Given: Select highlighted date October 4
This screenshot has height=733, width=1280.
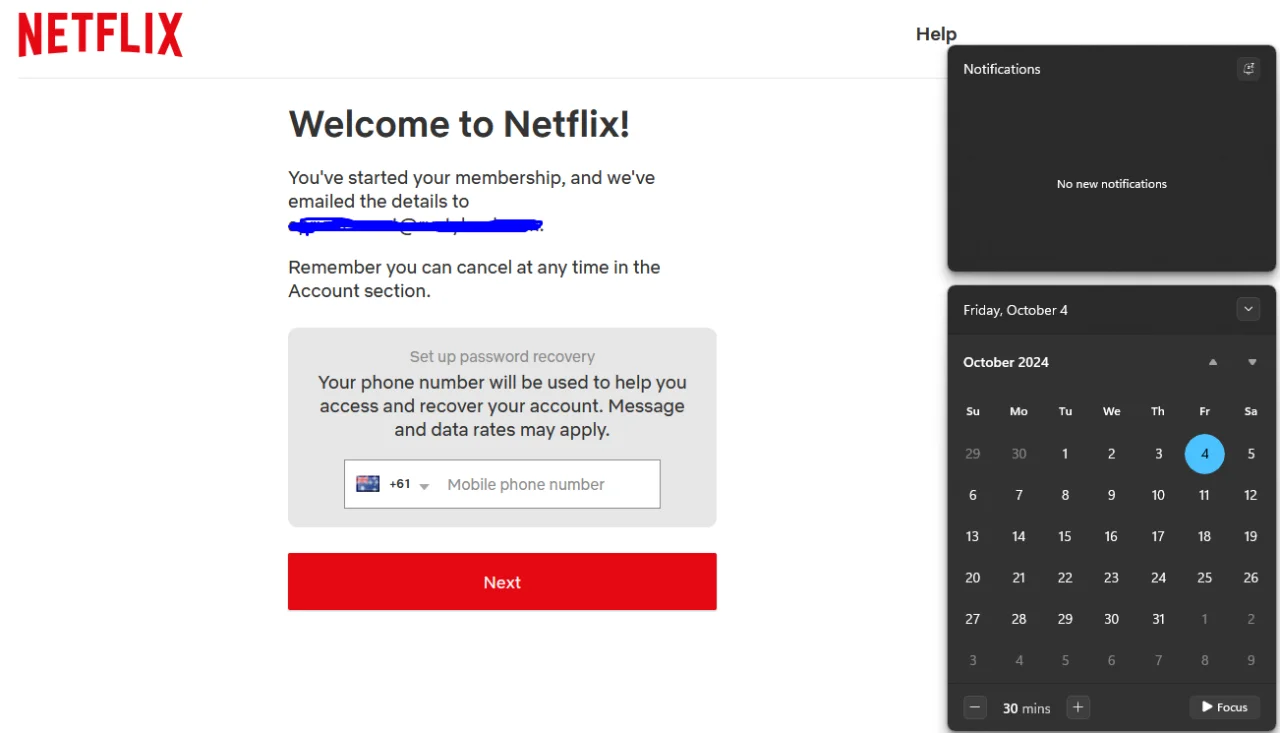Looking at the screenshot, I should pyautogui.click(x=1205, y=454).
